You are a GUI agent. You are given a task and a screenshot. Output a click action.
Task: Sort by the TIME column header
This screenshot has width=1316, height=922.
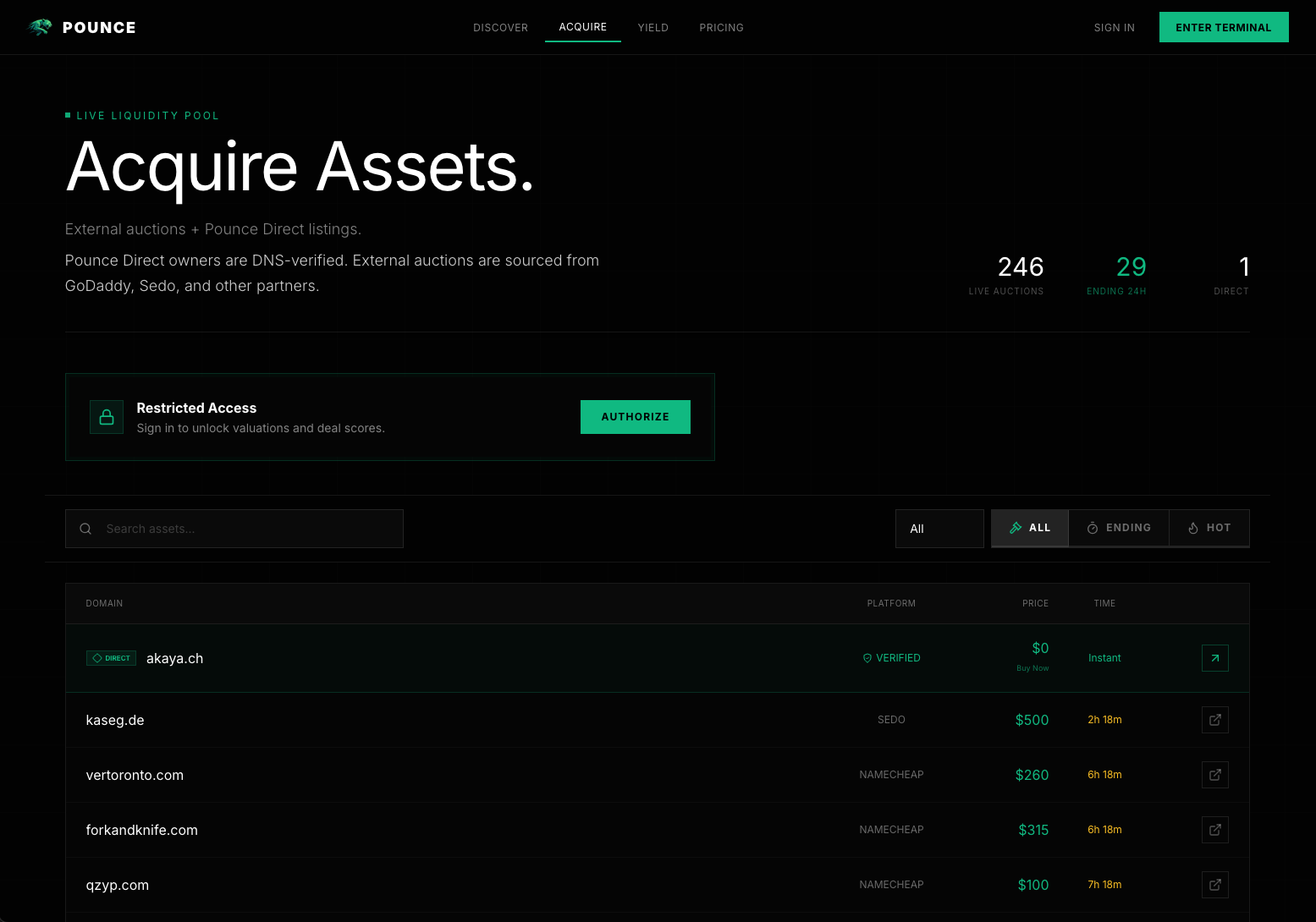(1104, 603)
